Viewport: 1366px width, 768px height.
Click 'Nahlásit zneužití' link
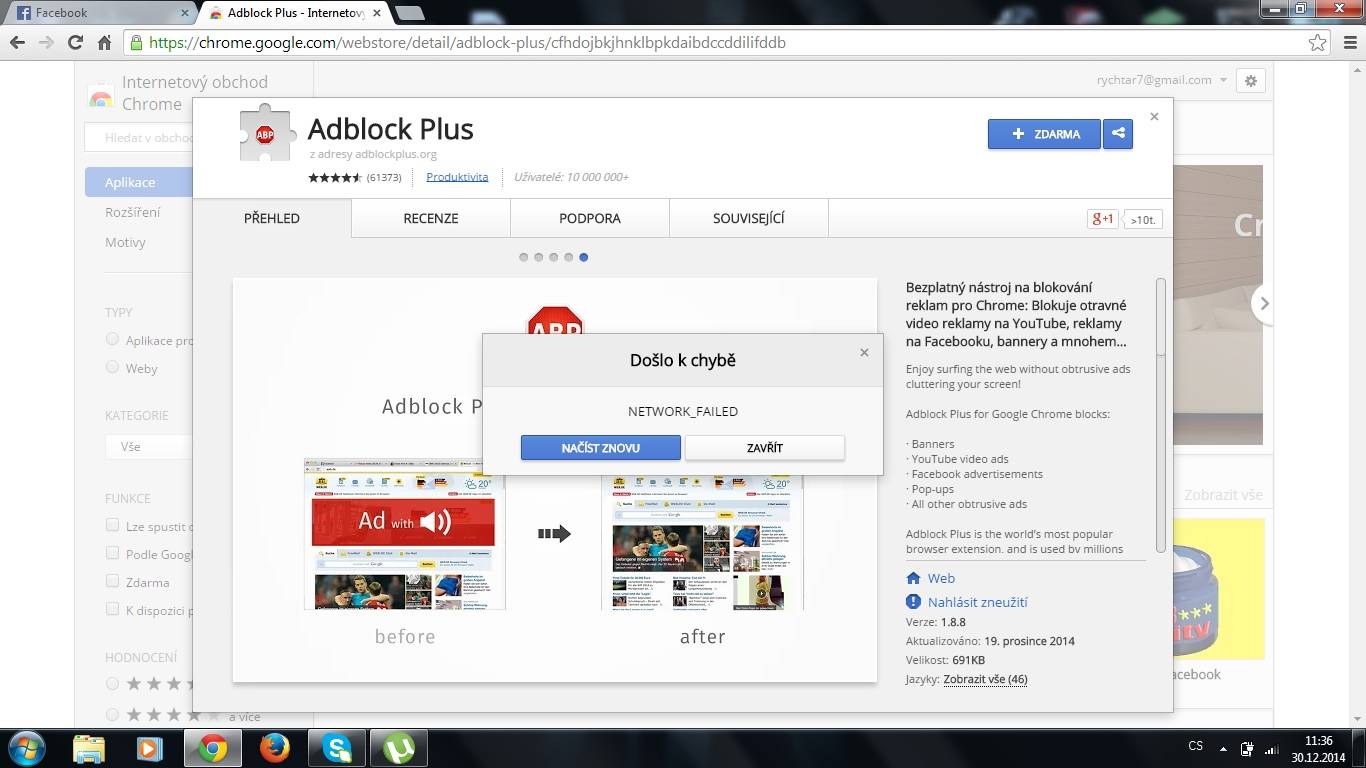coord(977,602)
